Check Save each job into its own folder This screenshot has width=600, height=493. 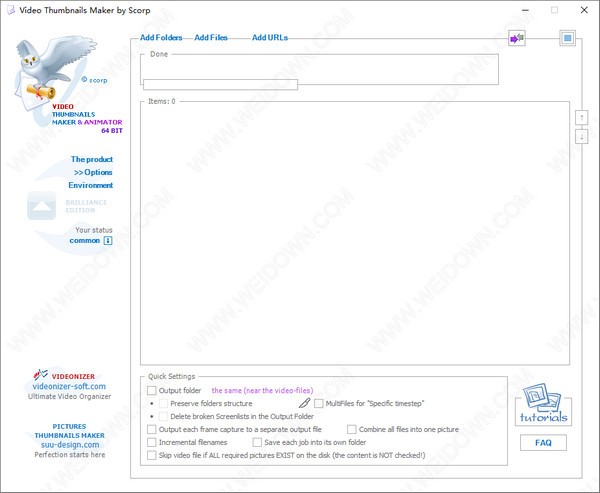pyautogui.click(x=257, y=442)
